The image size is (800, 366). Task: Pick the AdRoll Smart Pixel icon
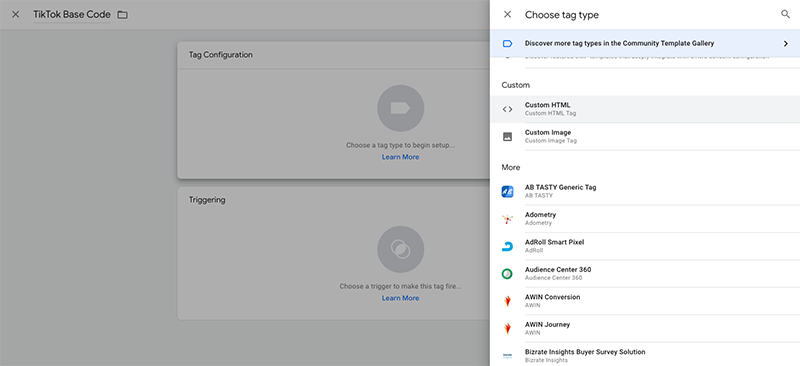[x=507, y=247]
